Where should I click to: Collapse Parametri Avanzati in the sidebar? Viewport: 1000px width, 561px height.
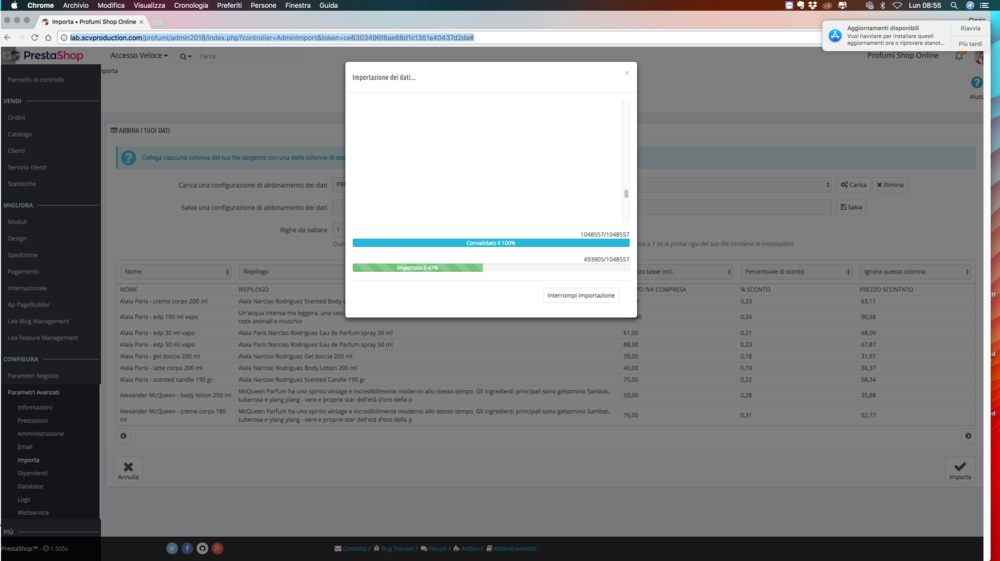coord(34,392)
